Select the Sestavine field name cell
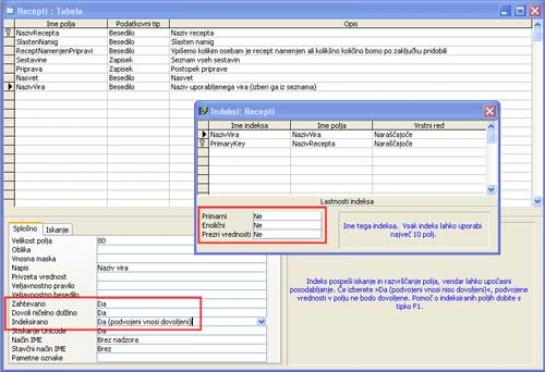545x372 pixels. [x=61, y=60]
